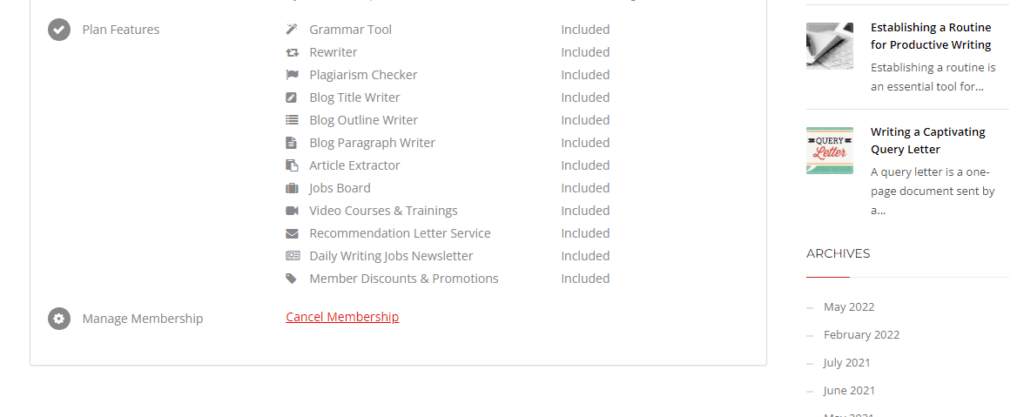Open the June 2021 archive
The image size is (1024, 417).
click(849, 391)
